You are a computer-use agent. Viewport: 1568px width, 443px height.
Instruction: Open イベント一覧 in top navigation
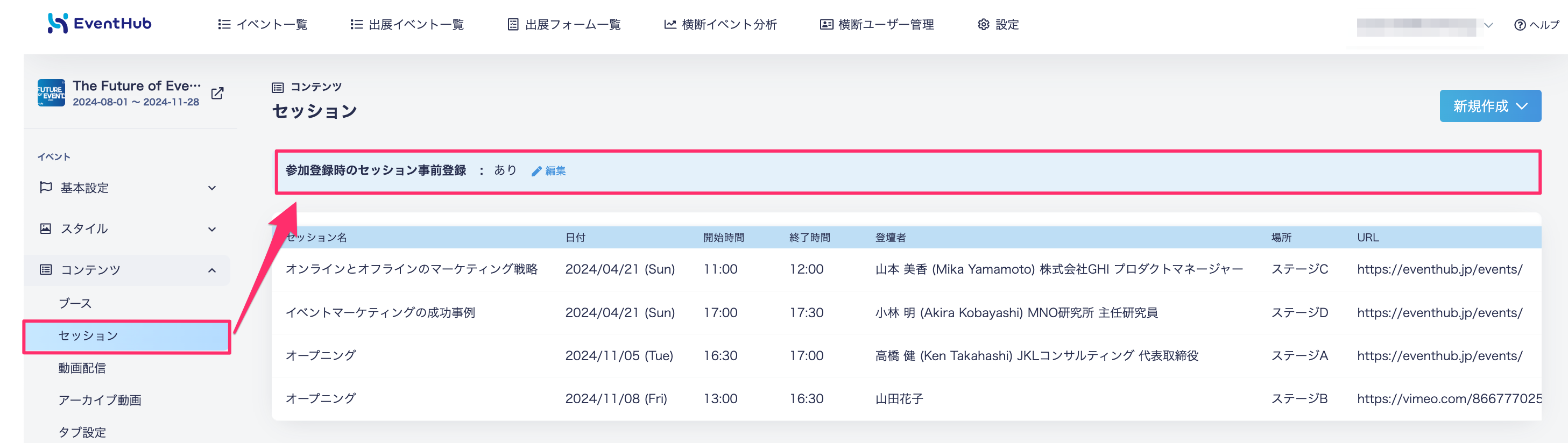[x=263, y=24]
